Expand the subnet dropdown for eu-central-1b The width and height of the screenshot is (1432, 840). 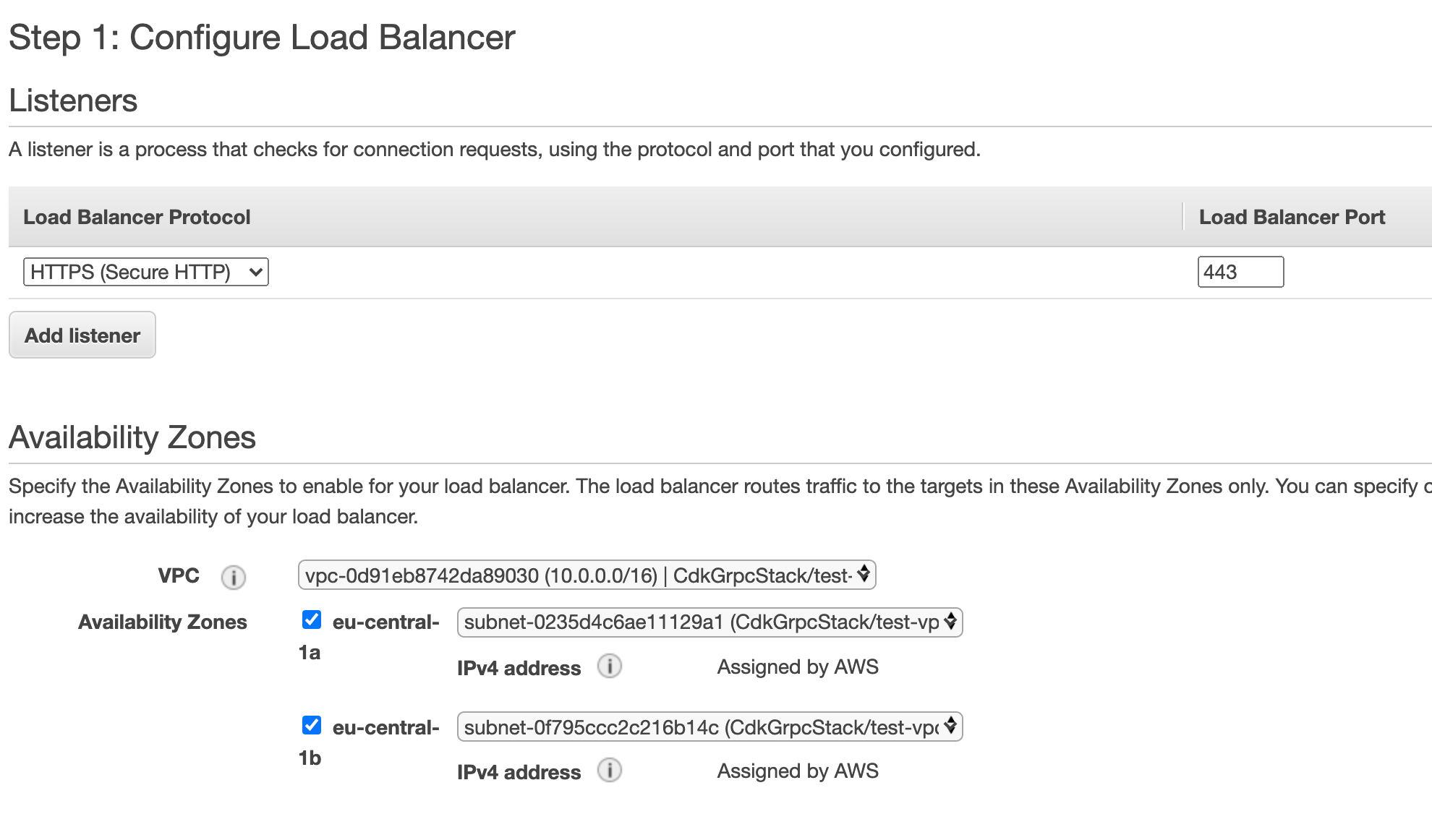709,728
